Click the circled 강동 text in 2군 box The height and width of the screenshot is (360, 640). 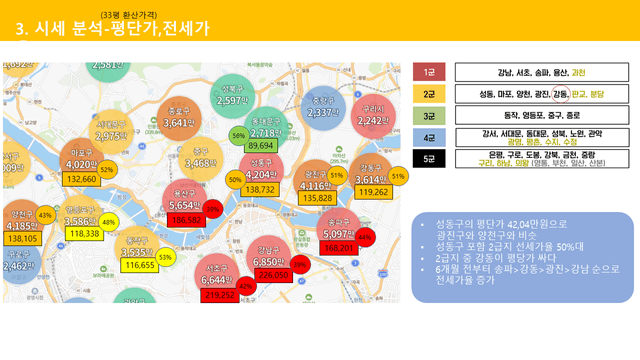click(560, 94)
